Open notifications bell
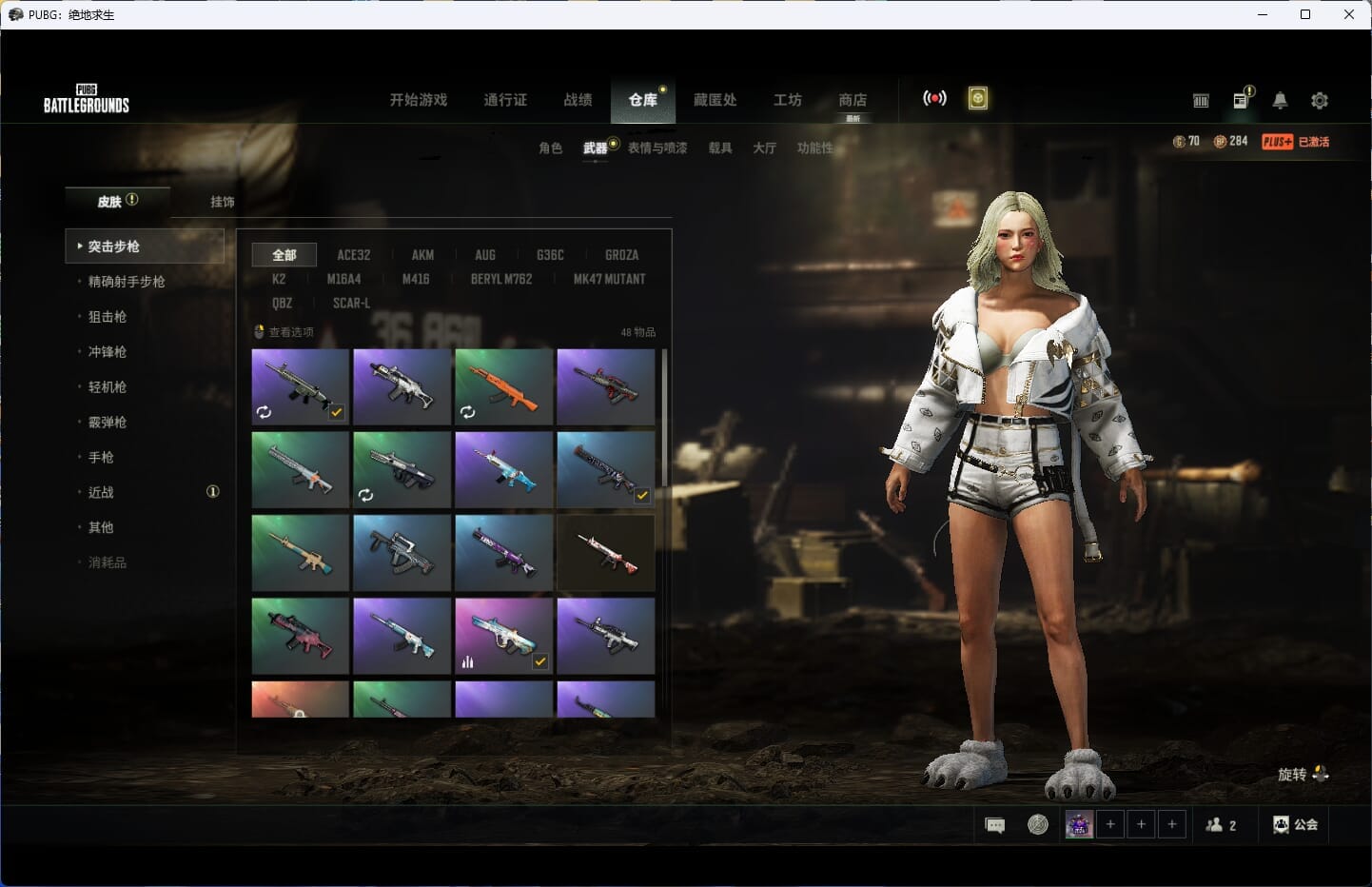The height and width of the screenshot is (887, 1372). tap(1280, 100)
